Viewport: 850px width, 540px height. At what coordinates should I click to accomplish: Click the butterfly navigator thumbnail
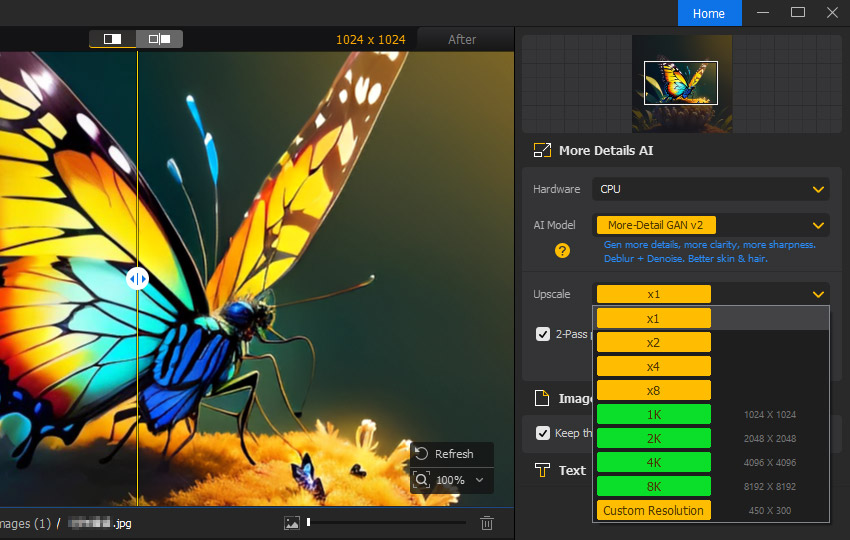pos(681,83)
